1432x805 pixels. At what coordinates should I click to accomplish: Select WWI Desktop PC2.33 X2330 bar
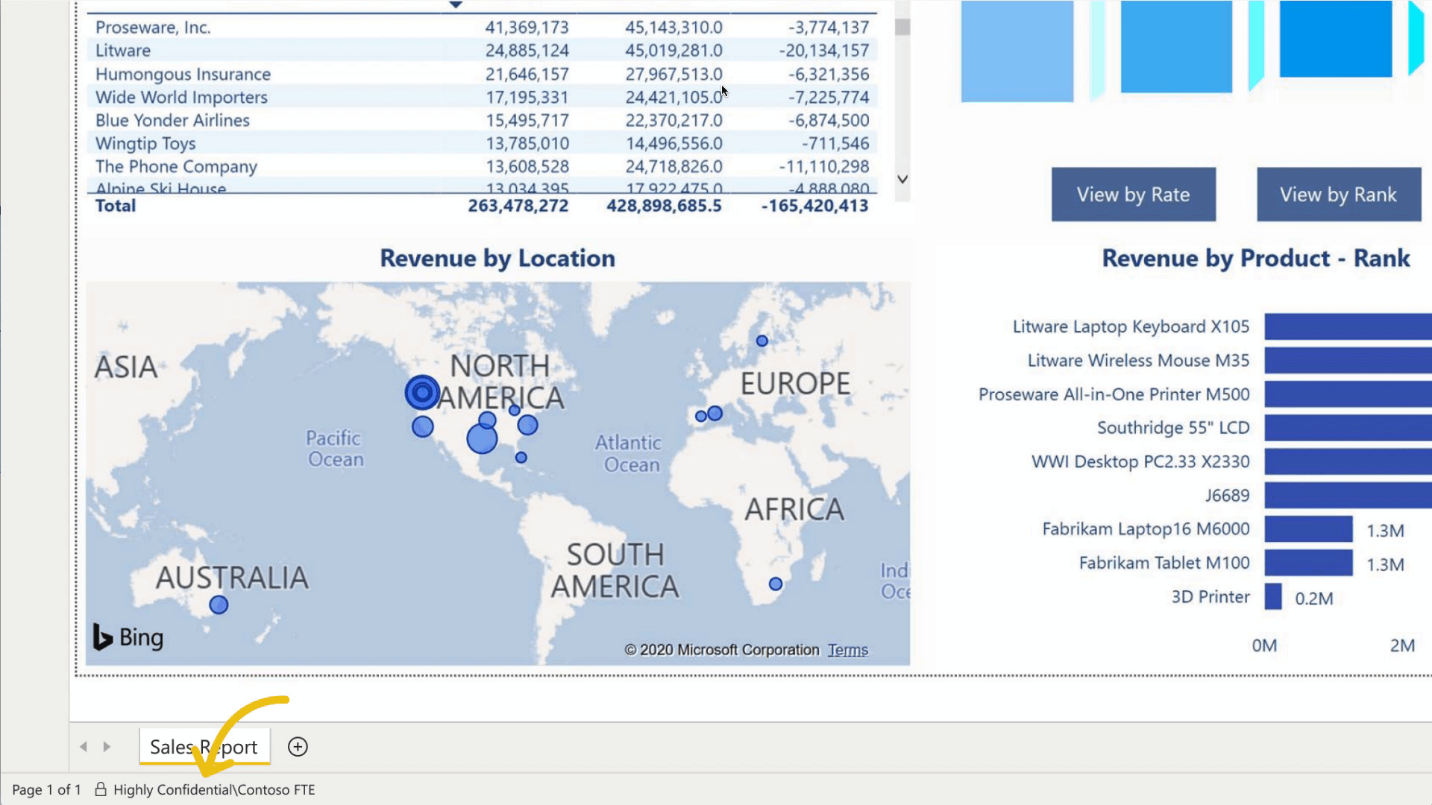1348,461
